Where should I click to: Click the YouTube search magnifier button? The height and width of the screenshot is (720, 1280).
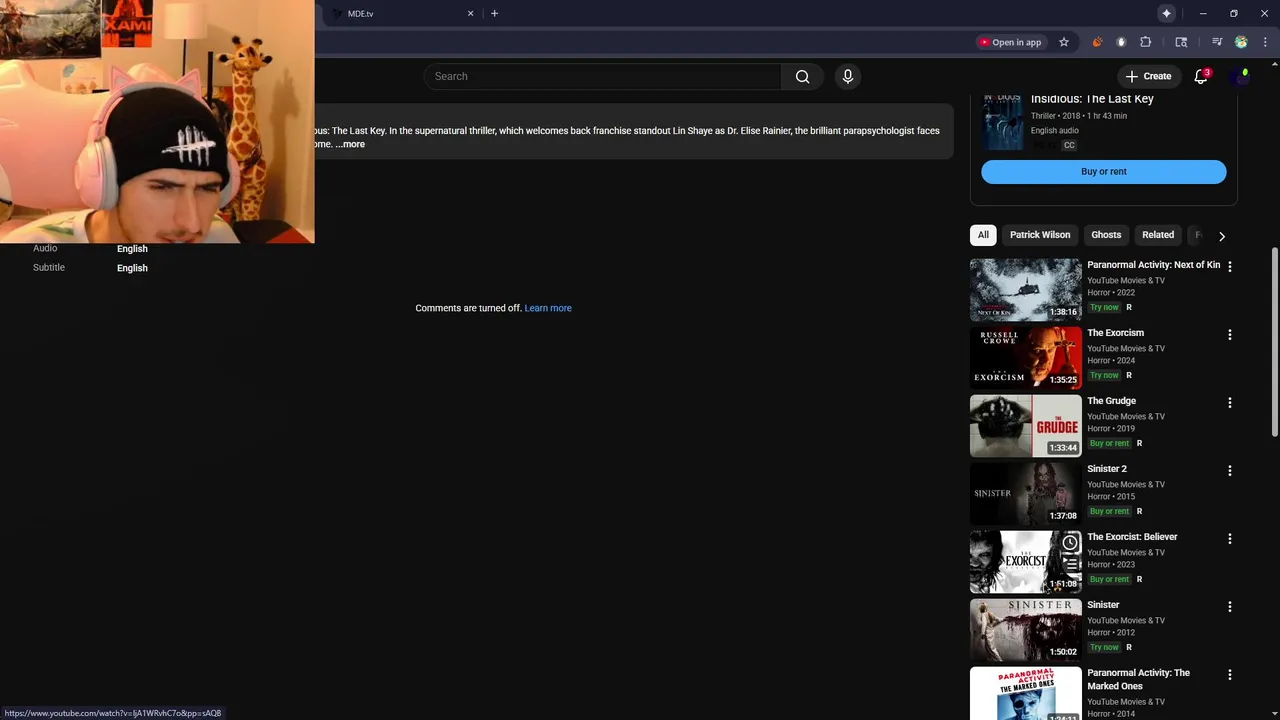802,77
